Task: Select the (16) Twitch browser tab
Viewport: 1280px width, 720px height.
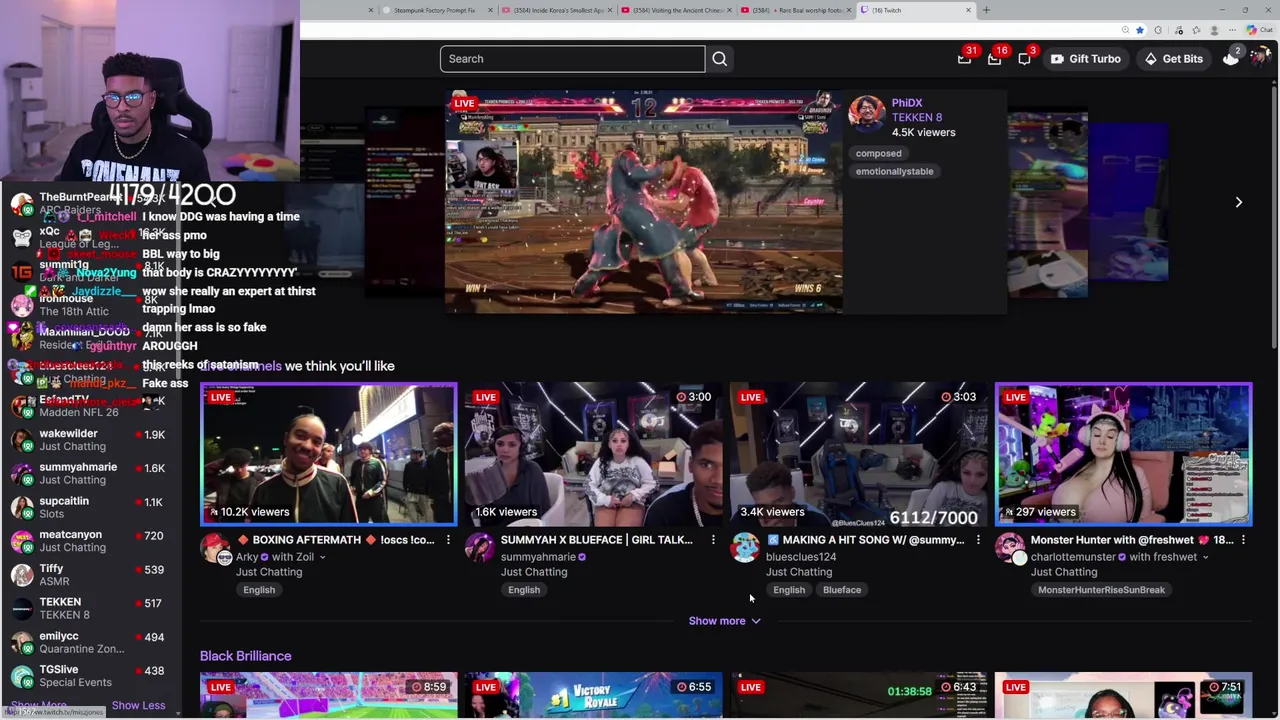Action: pos(918,10)
